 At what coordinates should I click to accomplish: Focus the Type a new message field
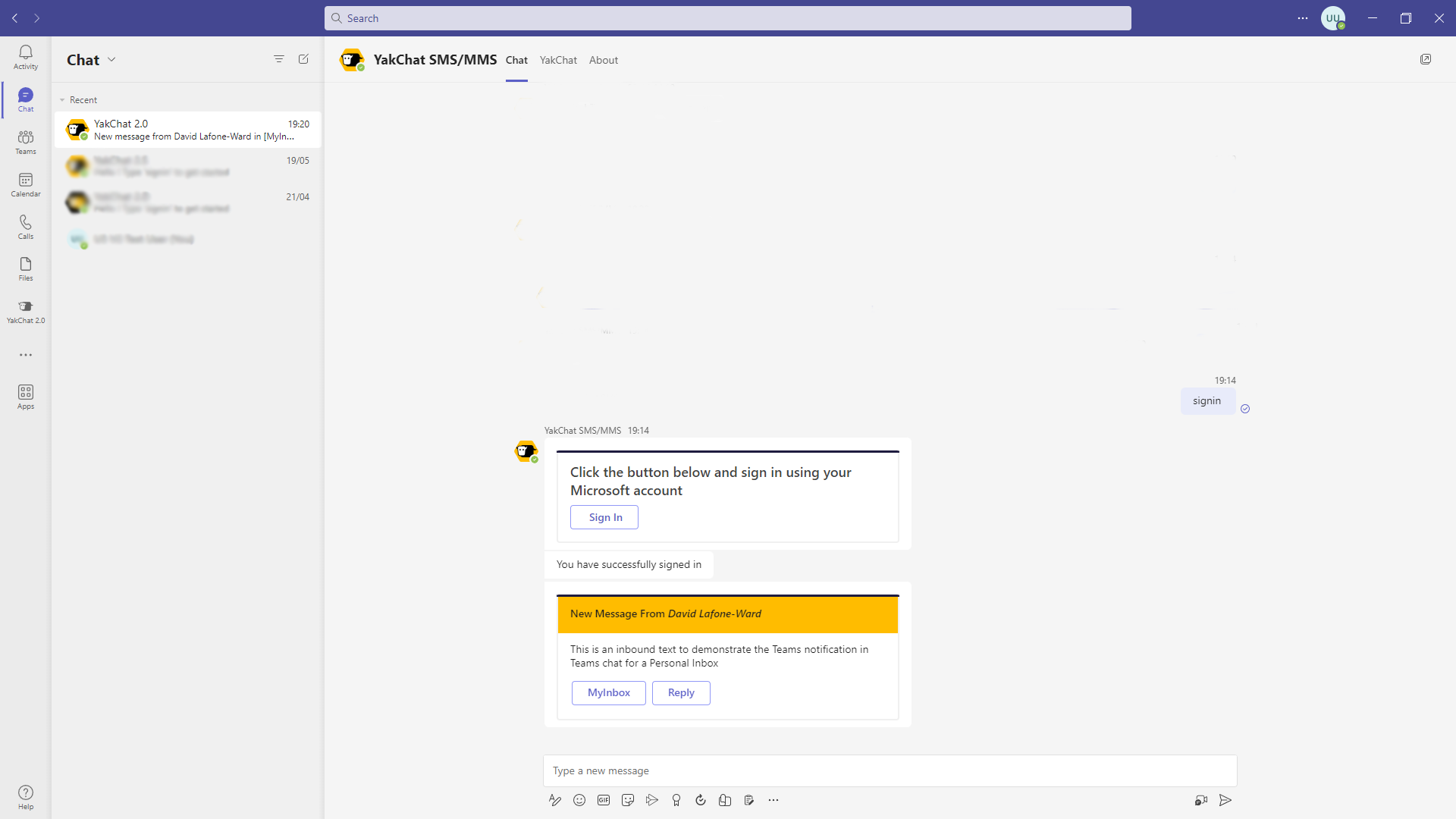point(890,771)
